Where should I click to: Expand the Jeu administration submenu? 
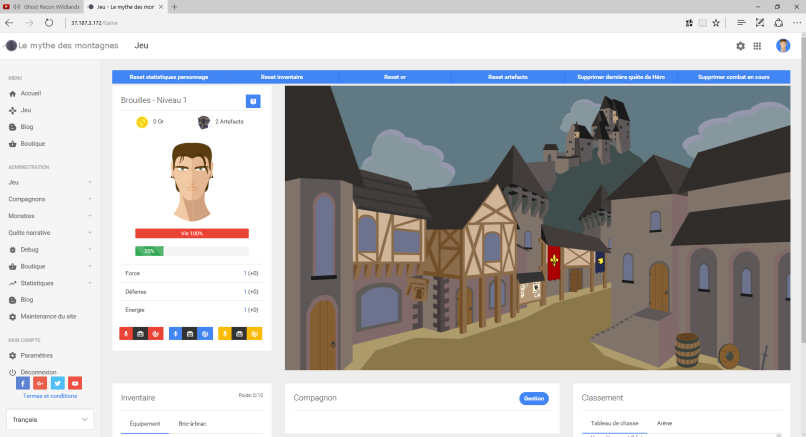click(x=50, y=183)
